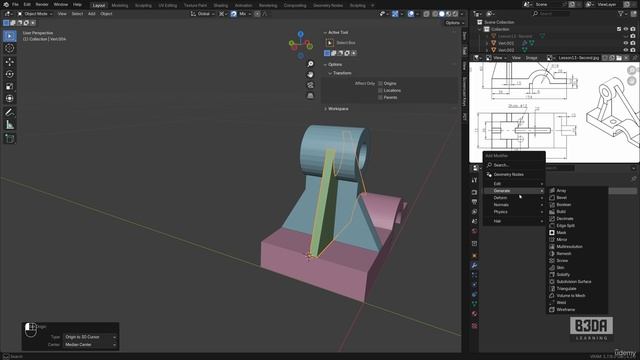Open the Render properties tab icon
Image resolution: width=640 pixels, height=360 pixels.
474,192
